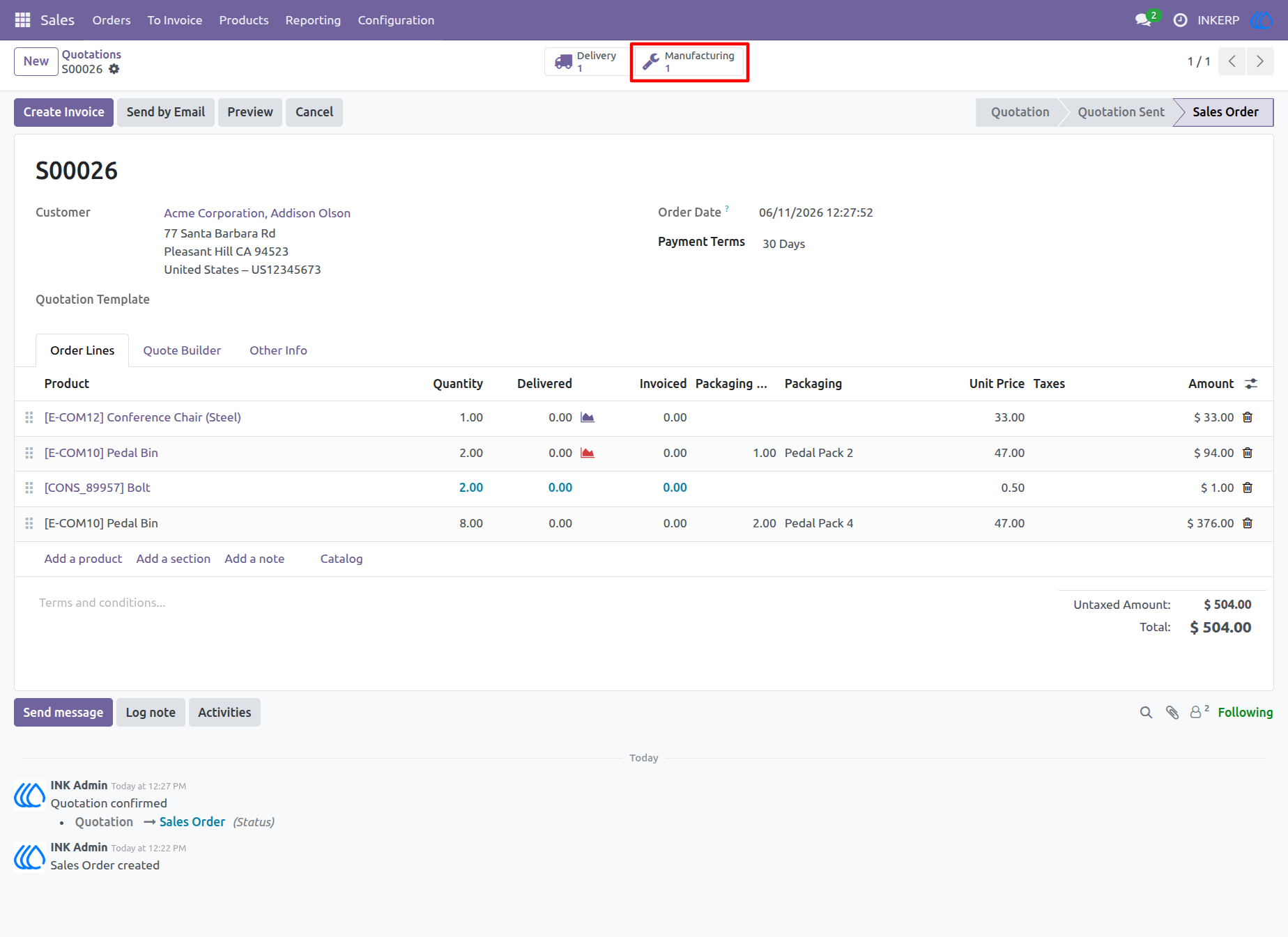Switch to the Other Info tab
The width and height of the screenshot is (1288, 937).
(x=278, y=350)
